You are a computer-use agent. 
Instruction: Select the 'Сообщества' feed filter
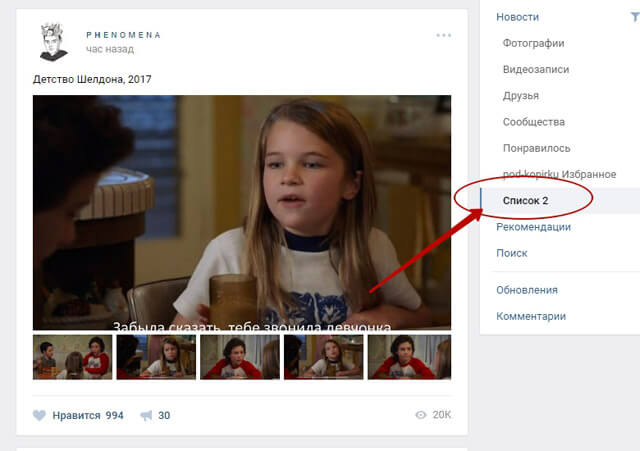(534, 122)
